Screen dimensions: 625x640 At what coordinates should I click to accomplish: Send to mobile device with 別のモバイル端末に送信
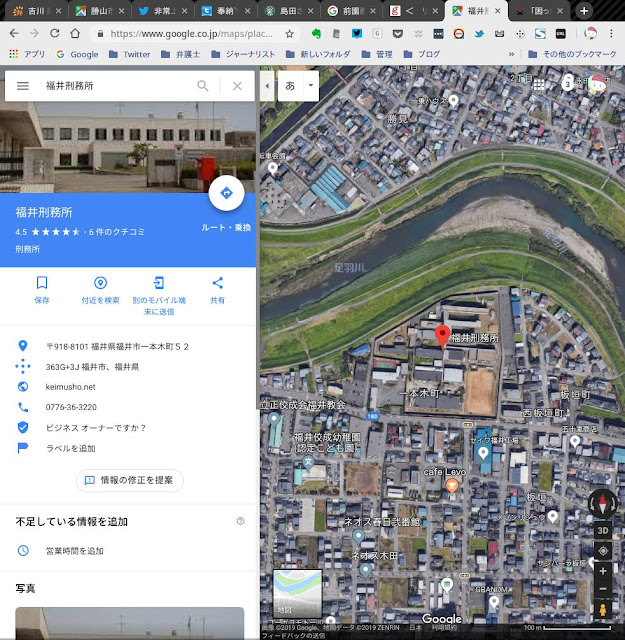(159, 296)
